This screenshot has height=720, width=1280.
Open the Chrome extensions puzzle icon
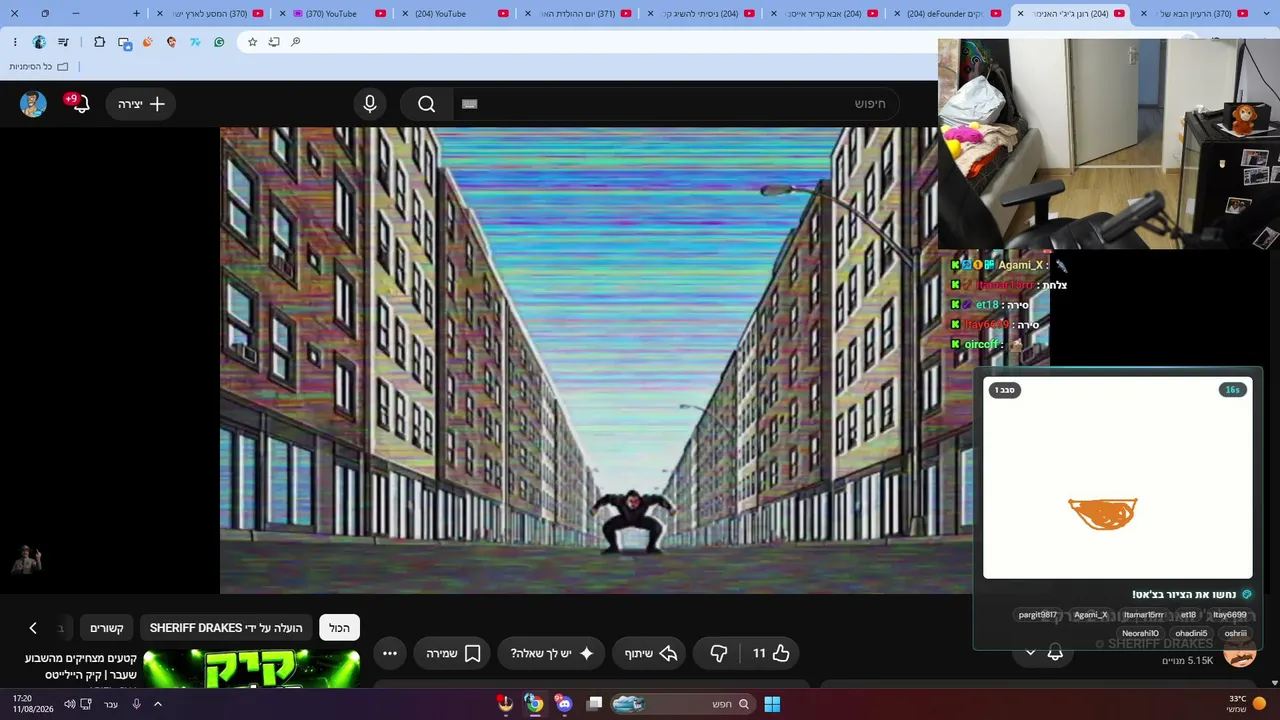coord(99,42)
